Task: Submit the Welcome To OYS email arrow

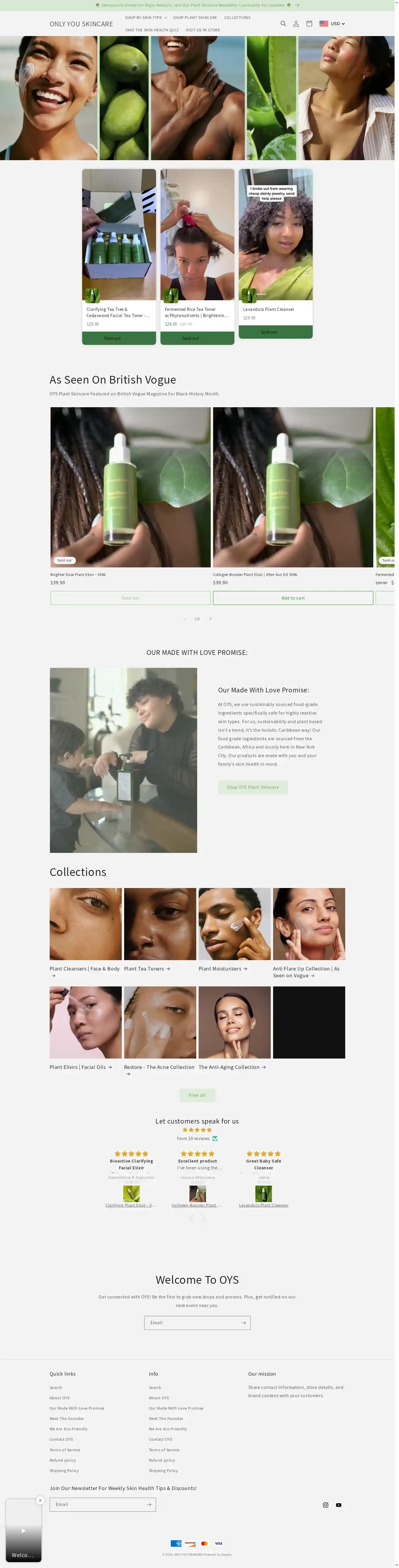Action: tap(243, 1323)
